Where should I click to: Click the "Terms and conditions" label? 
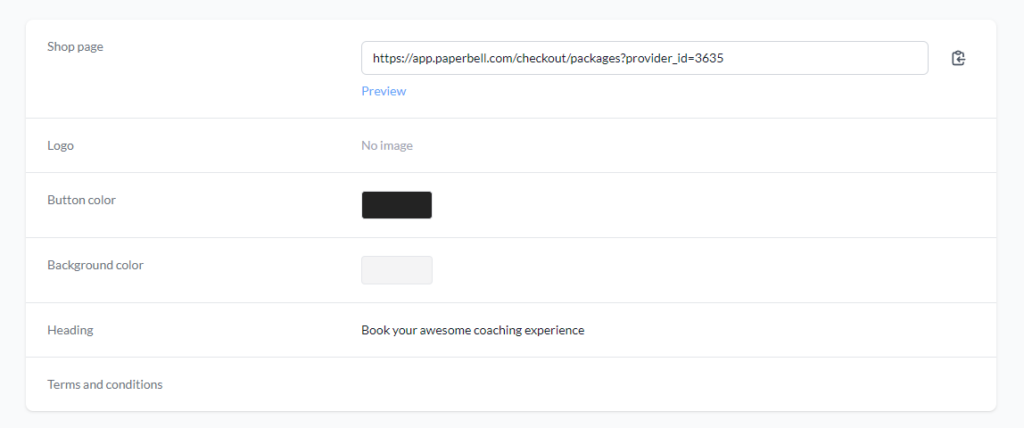coord(104,384)
